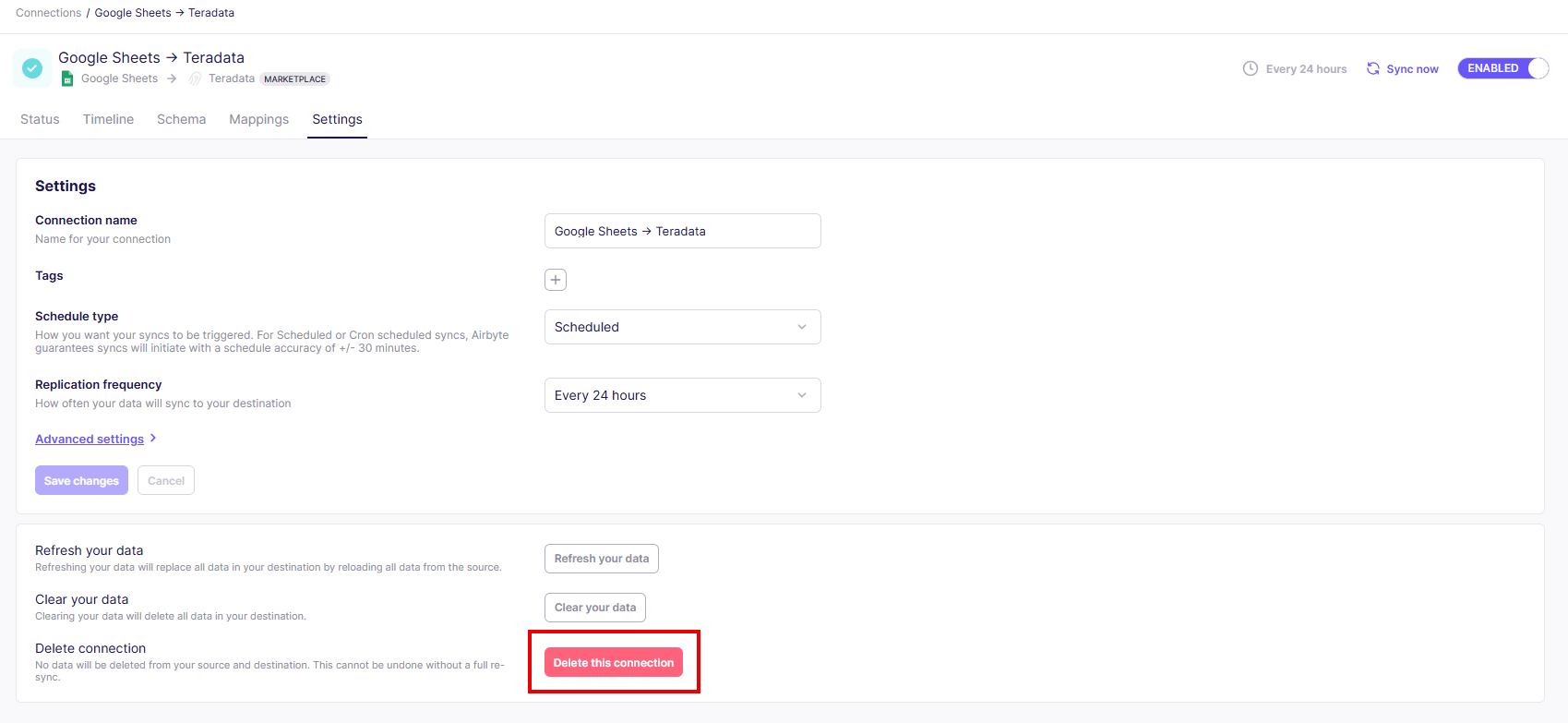Click the Google Sheets source link in header

tap(119, 78)
